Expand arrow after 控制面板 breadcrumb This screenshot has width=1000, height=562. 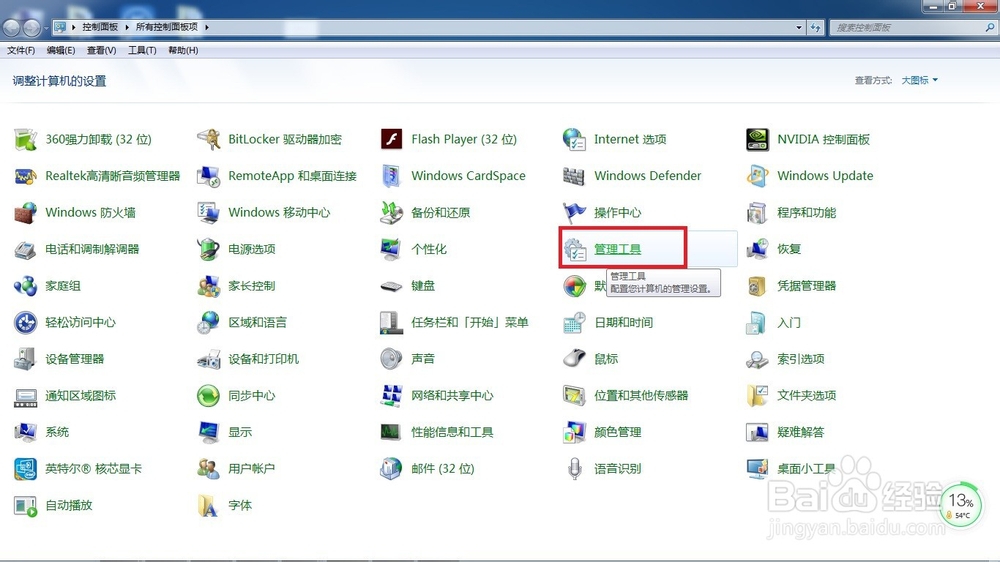pyautogui.click(x=127, y=27)
